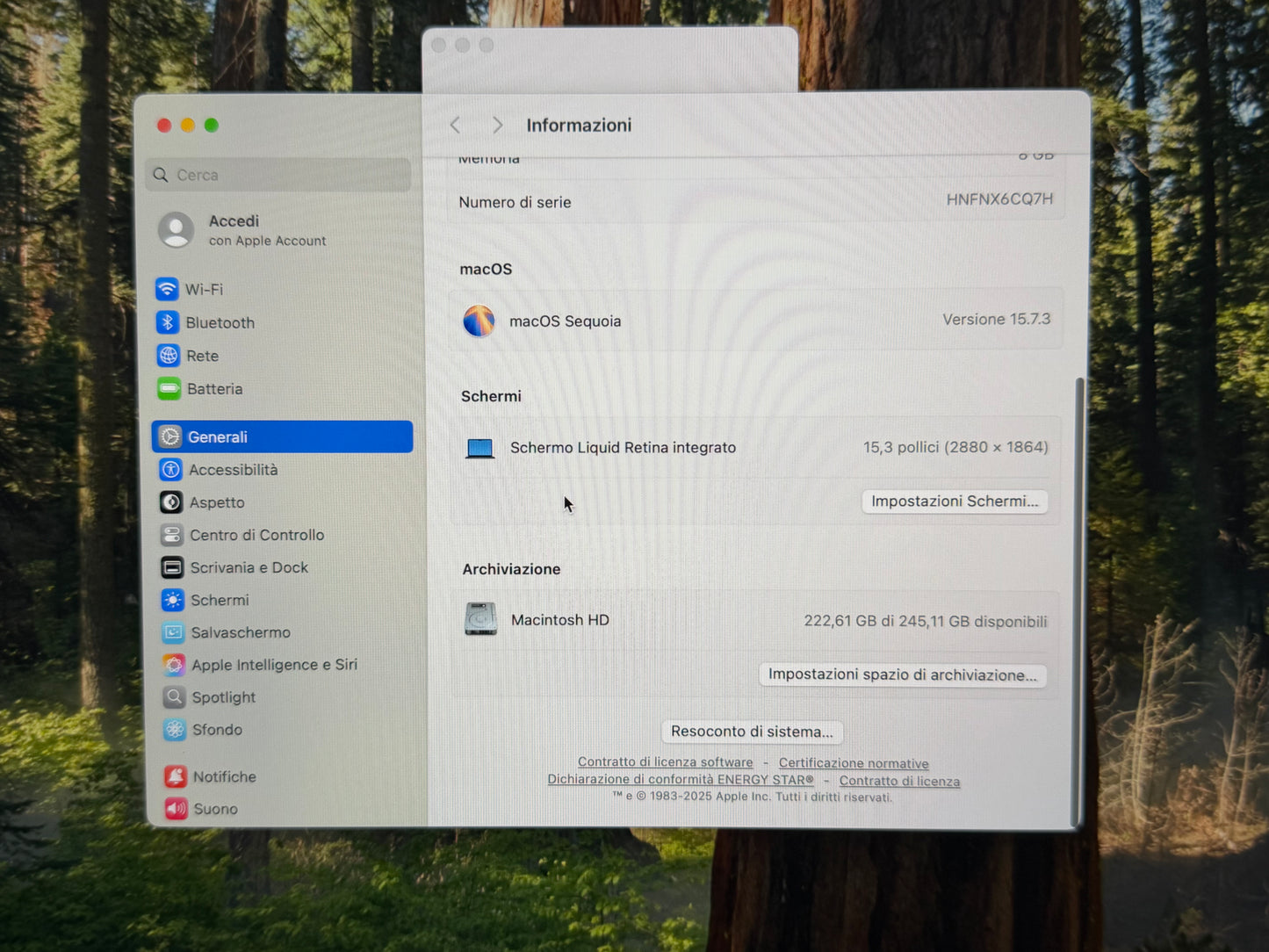Click the Bluetooth icon in sidebar

click(167, 322)
